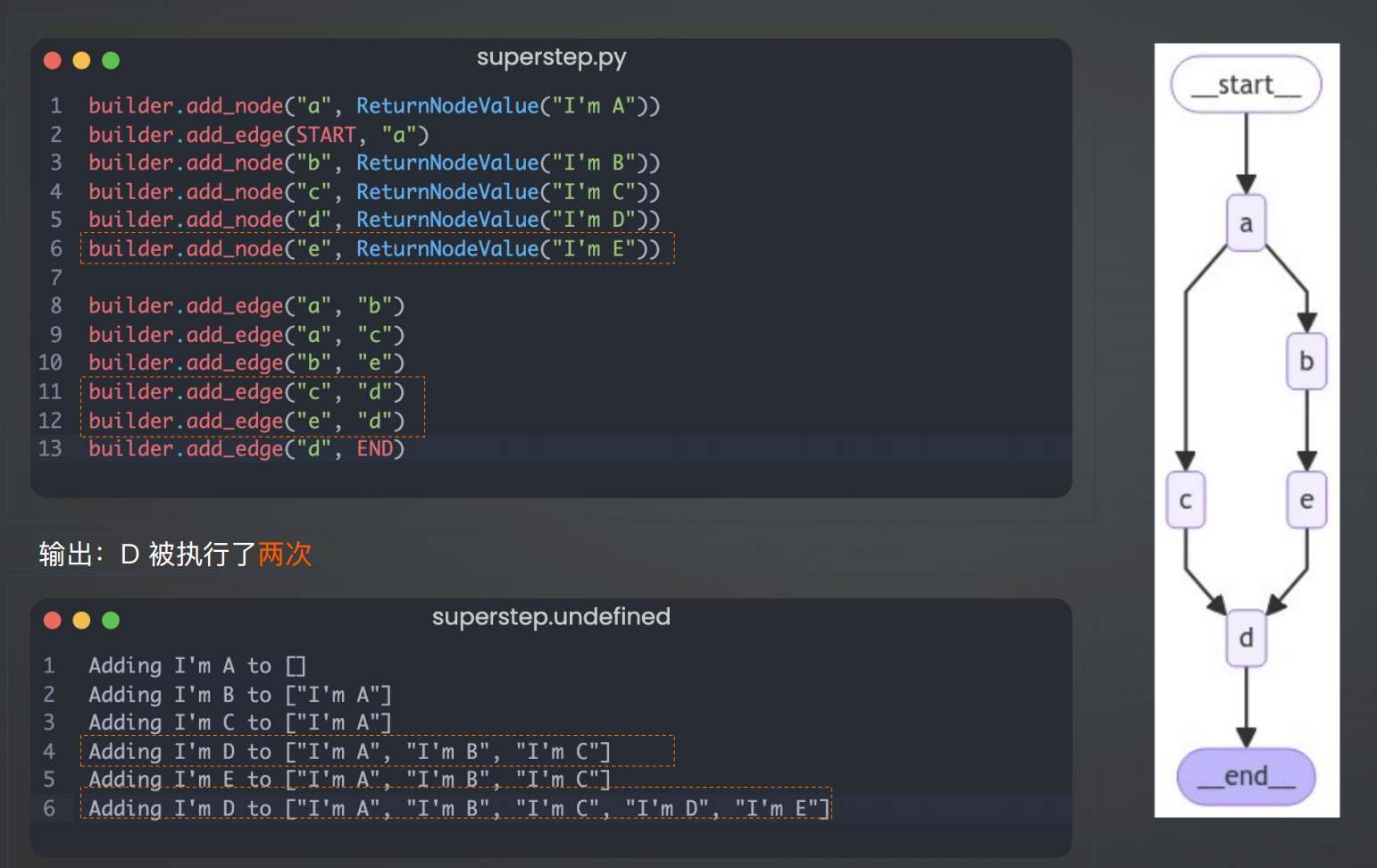
Task: Pick node "e" in the graph diagram
Action: pyautogui.click(x=1306, y=499)
